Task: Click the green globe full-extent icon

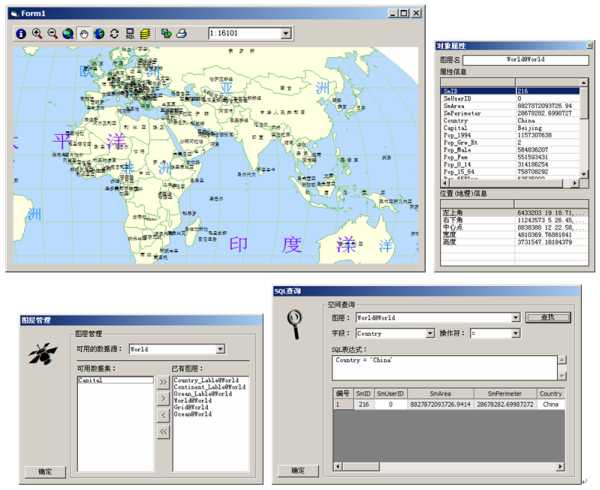Action: coord(68,34)
